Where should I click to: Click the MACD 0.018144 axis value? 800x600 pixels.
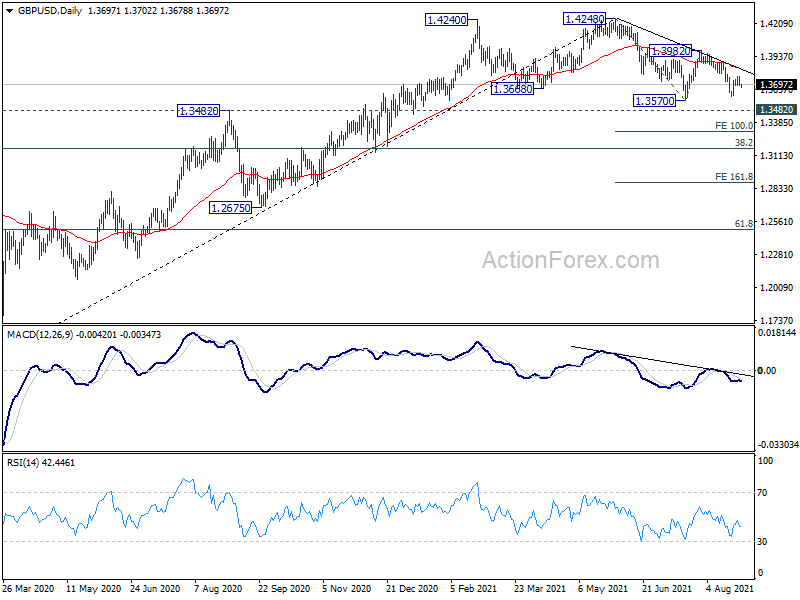[777, 333]
